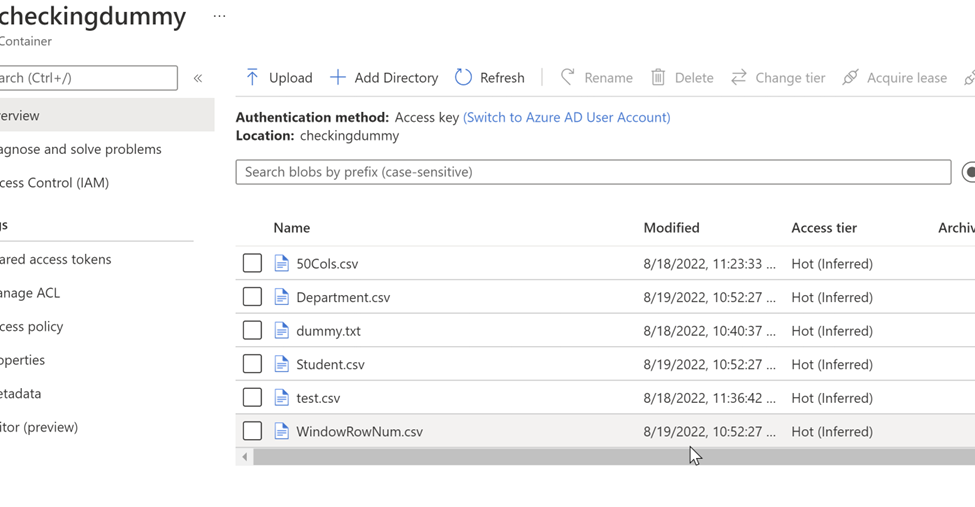Screen dimensions: 975x507
Task: Tick the dummy.txt checkbox
Action: point(252,330)
